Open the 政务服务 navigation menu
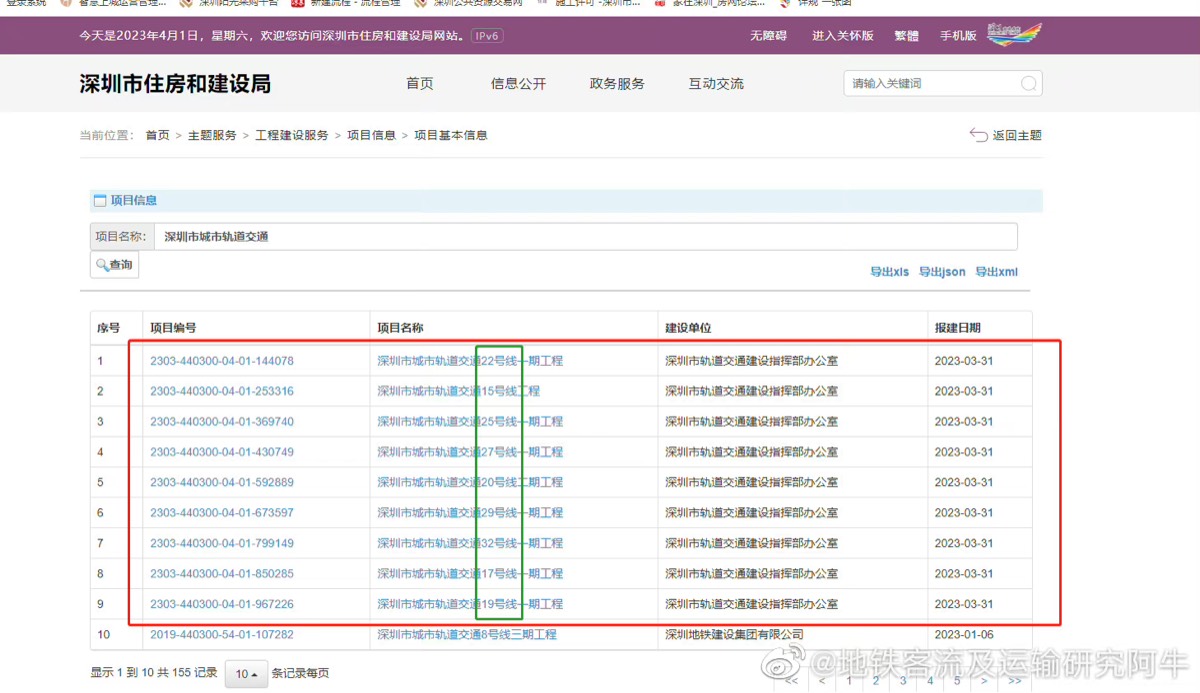 (x=617, y=84)
